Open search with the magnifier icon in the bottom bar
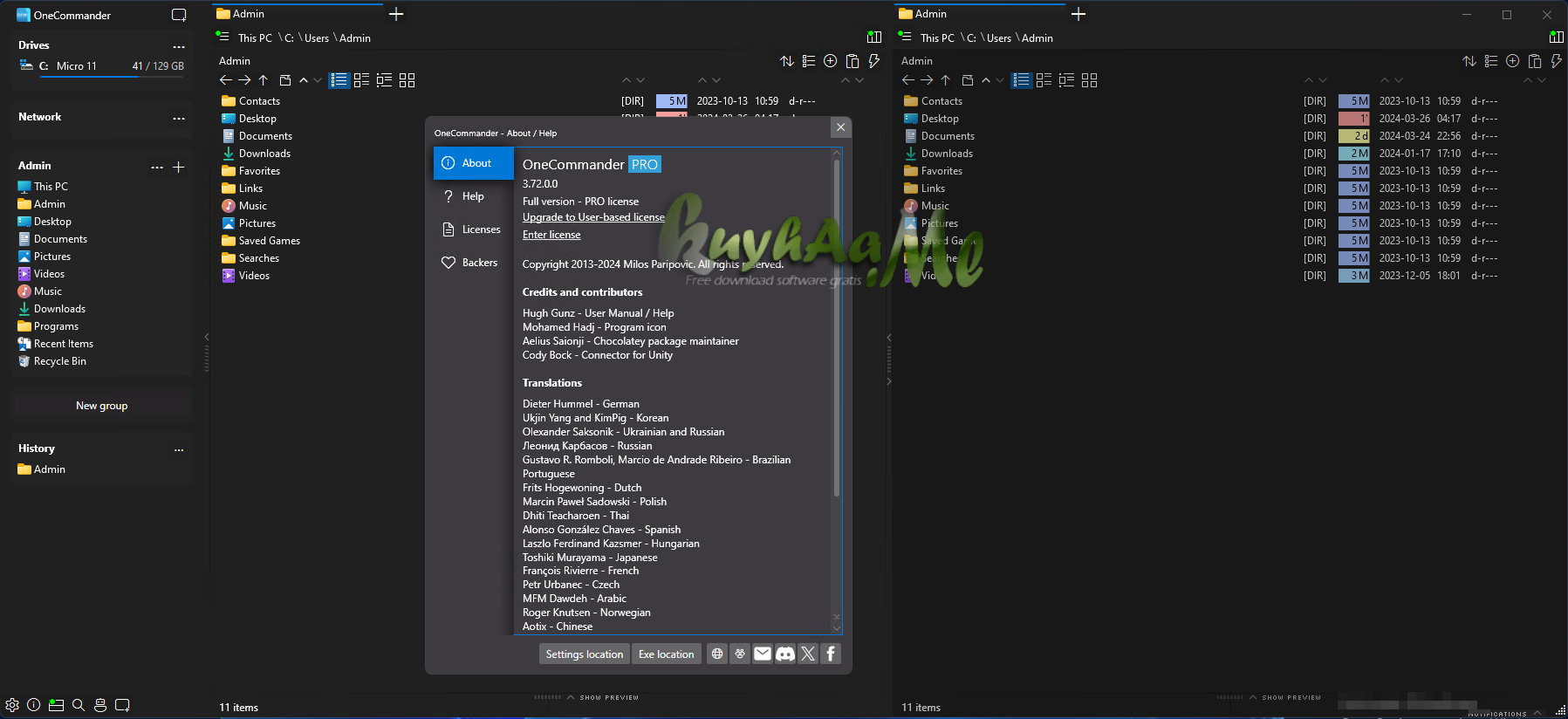Screen dimensions: 1568x719 (79, 705)
